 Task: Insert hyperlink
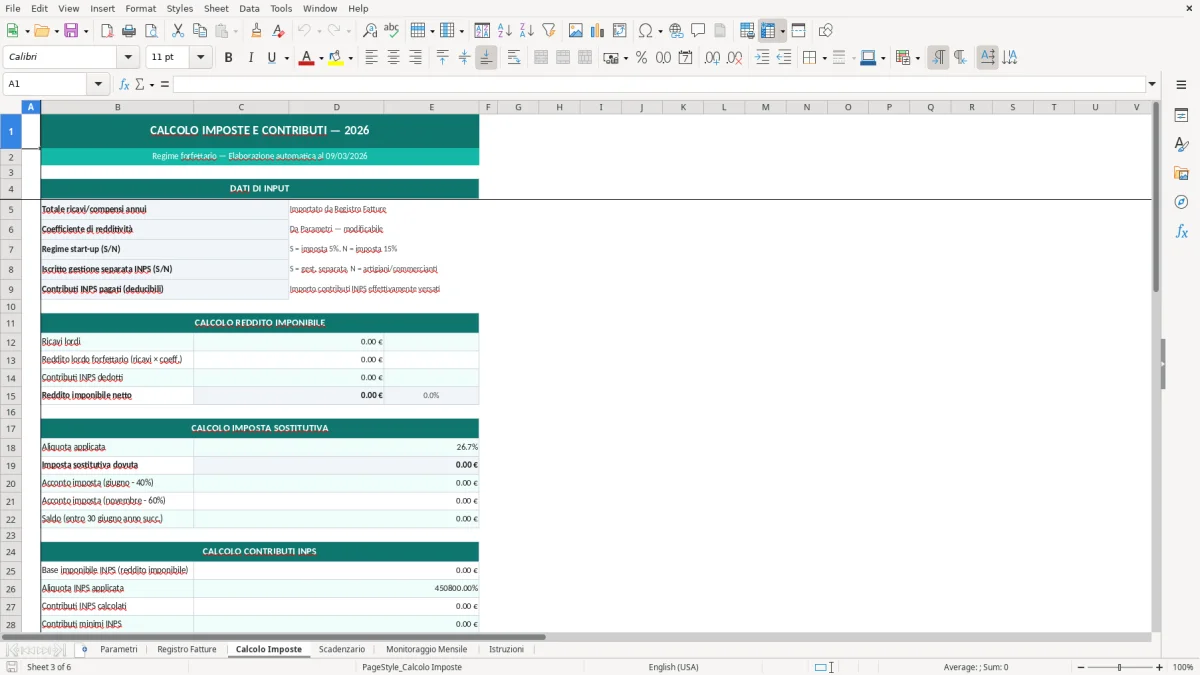[676, 31]
